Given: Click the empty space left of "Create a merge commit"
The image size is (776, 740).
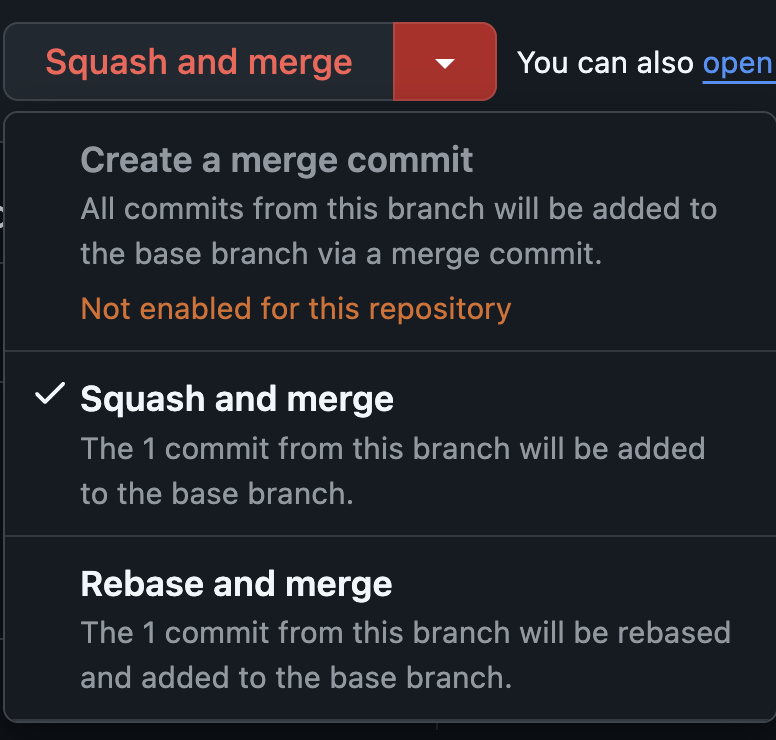Looking at the screenshot, I should coord(42,160).
